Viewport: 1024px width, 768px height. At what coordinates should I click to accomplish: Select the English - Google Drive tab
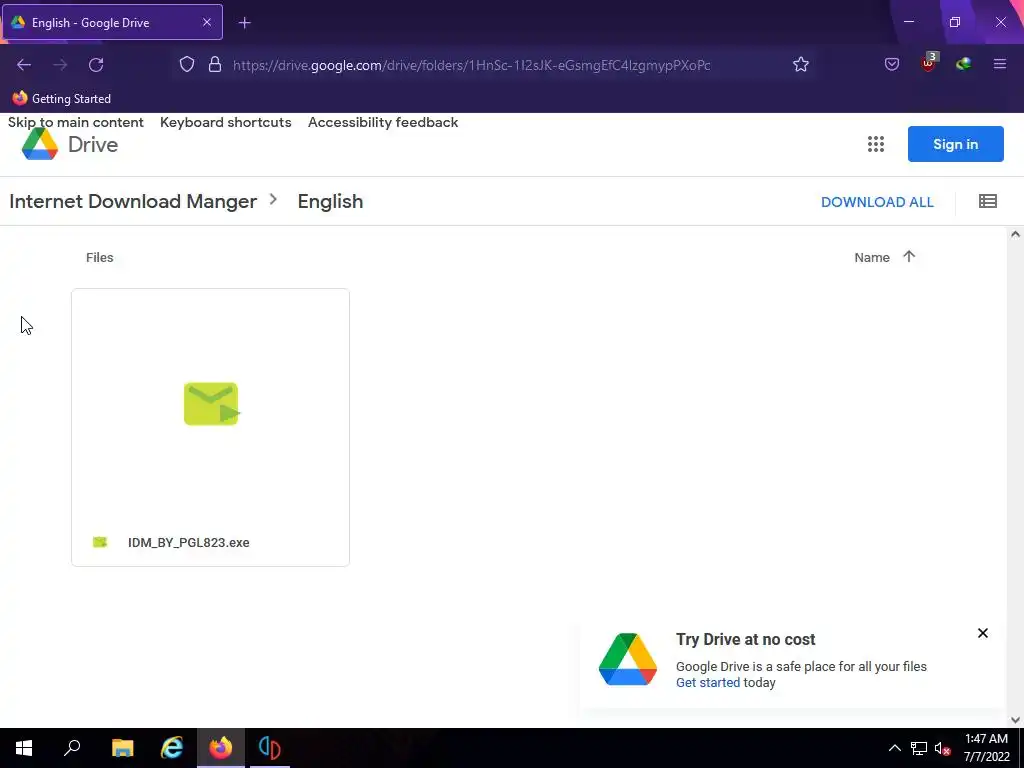[x=112, y=22]
